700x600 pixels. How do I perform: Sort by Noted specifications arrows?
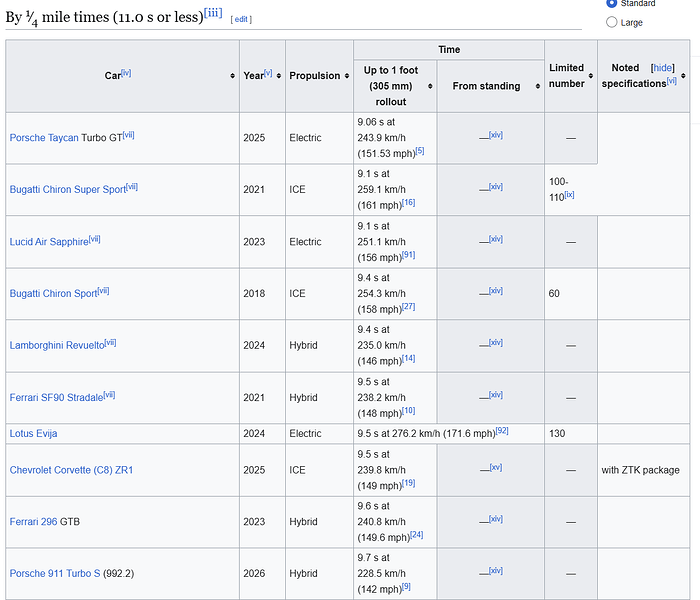[683, 76]
